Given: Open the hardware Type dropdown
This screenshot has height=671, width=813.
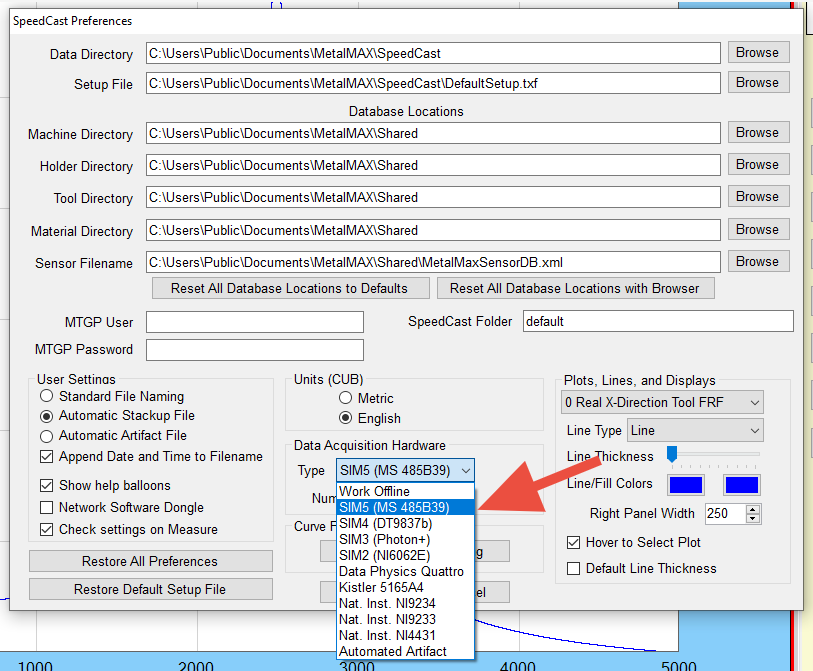Looking at the screenshot, I should point(405,470).
